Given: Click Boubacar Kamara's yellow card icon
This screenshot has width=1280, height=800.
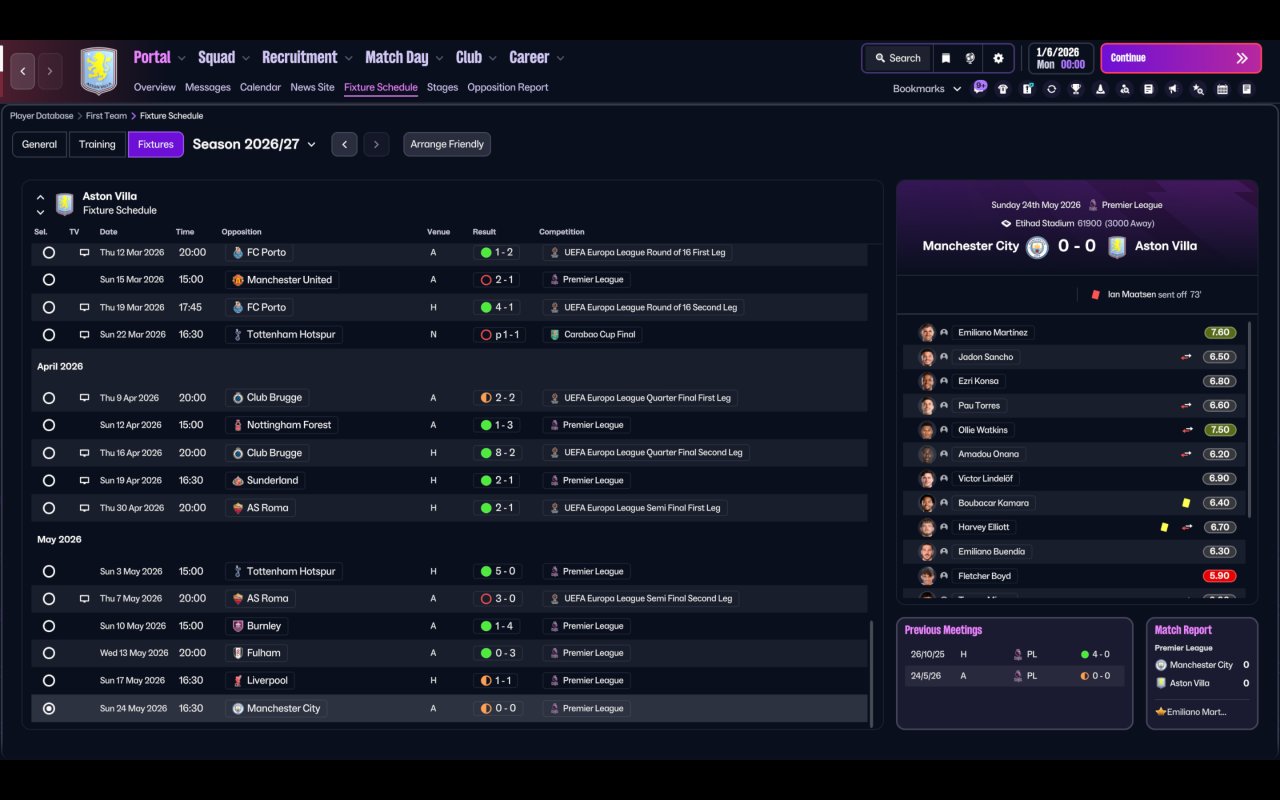Looking at the screenshot, I should pyautogui.click(x=1186, y=503).
